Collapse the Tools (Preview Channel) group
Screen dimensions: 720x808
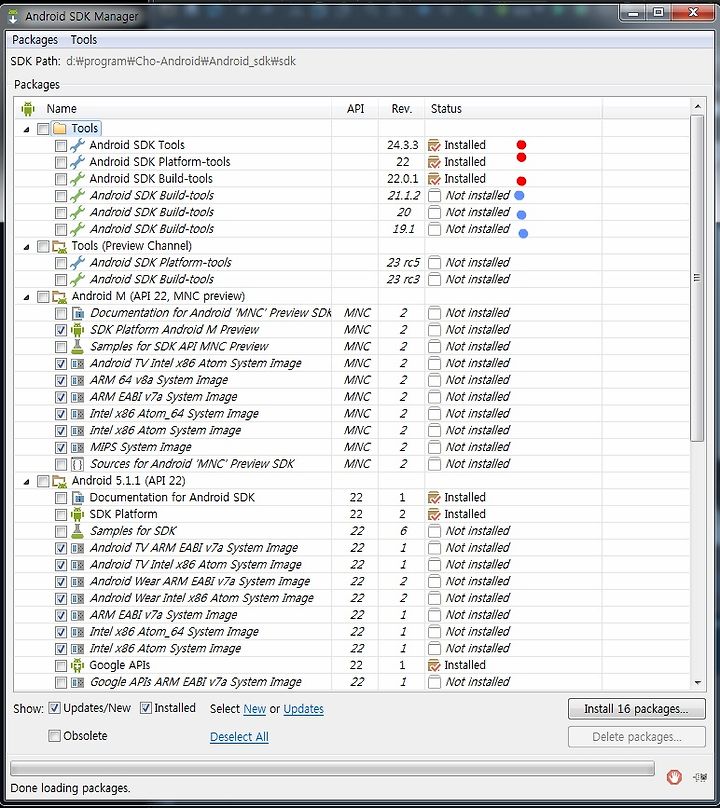coord(26,247)
